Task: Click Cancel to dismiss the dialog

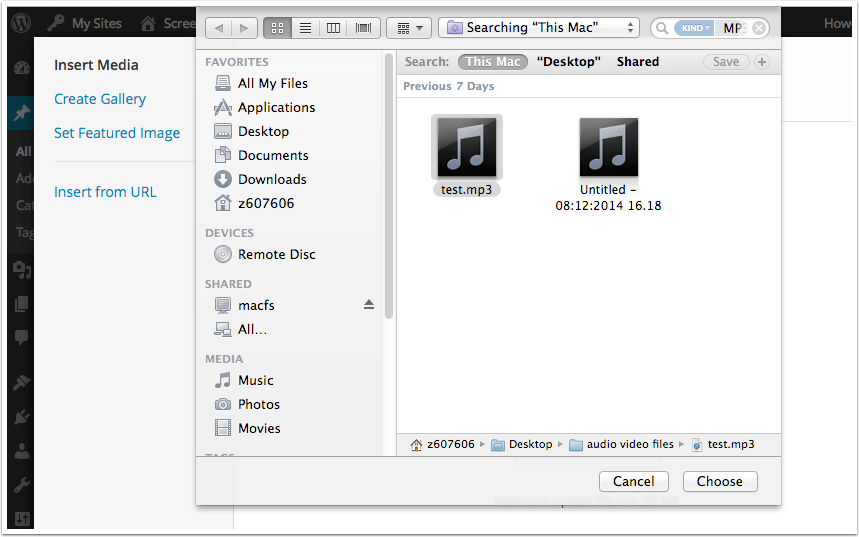Action: 633,481
